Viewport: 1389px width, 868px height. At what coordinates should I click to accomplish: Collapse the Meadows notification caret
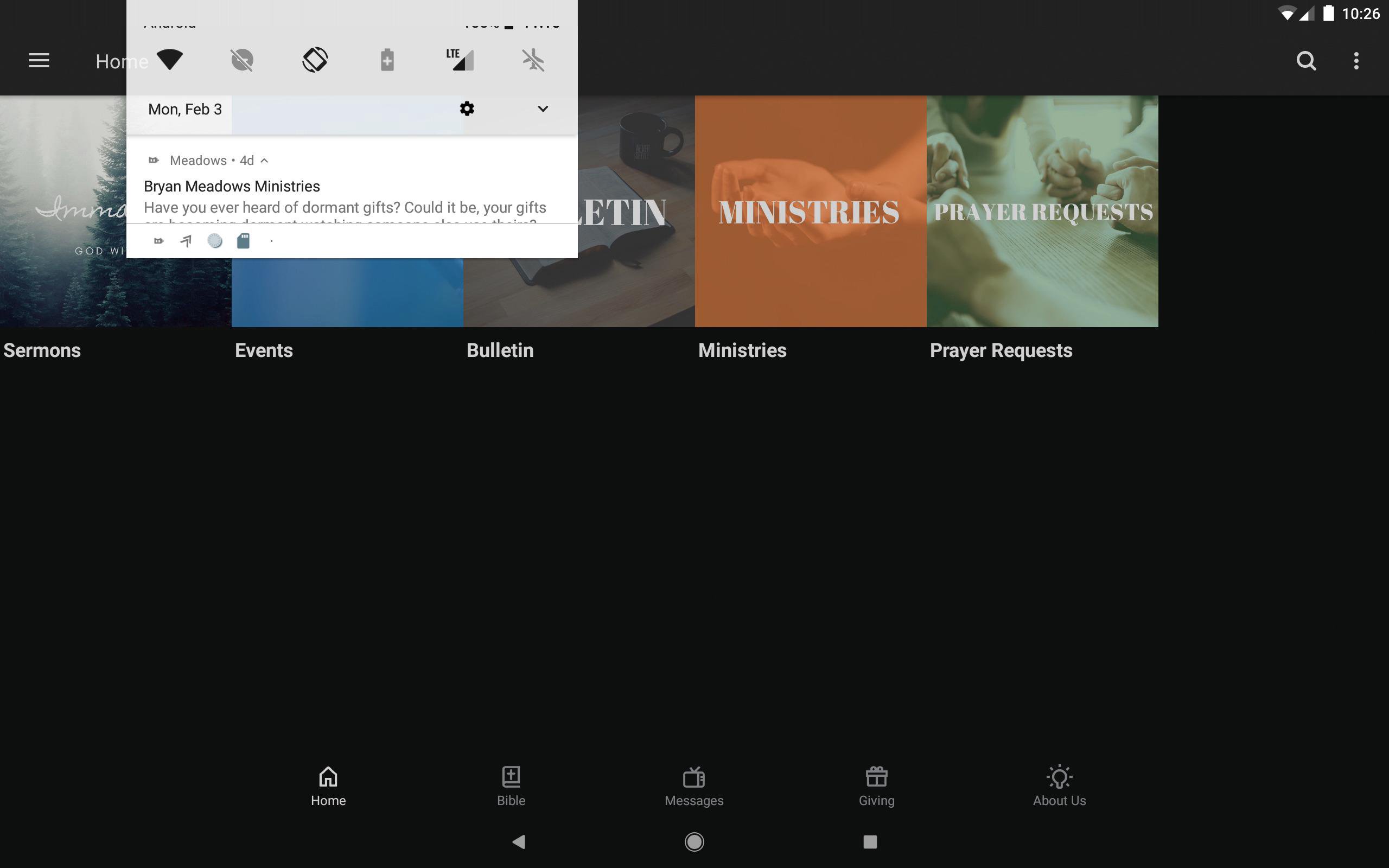pos(264,161)
